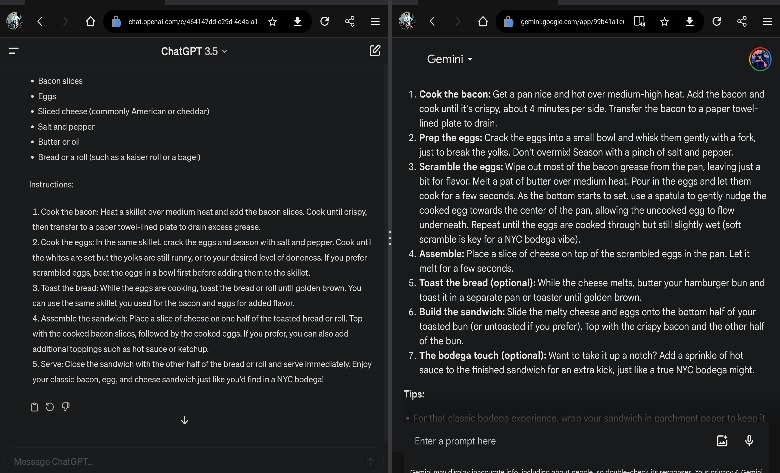Upload an image to Gemini prompt
The height and width of the screenshot is (473, 780).
(722, 441)
